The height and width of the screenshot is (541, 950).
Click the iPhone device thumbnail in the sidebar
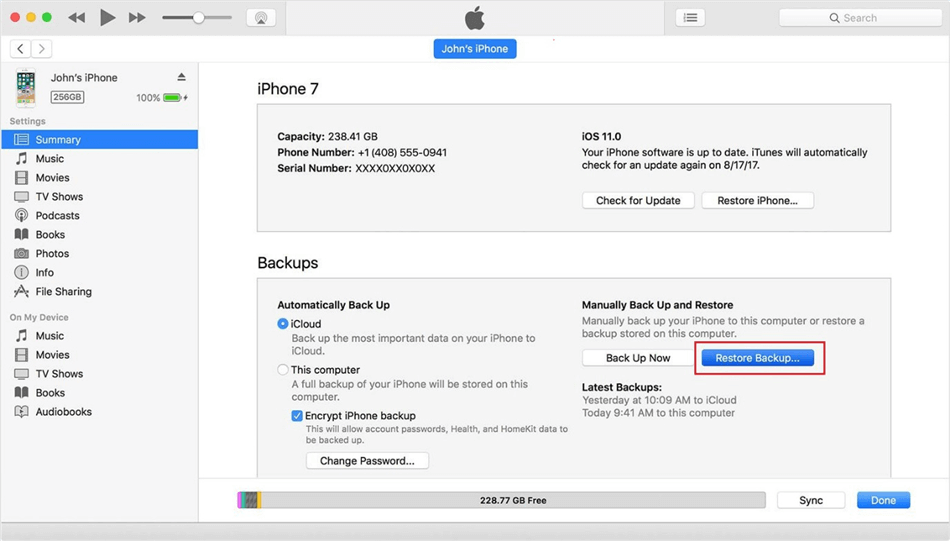click(25, 87)
